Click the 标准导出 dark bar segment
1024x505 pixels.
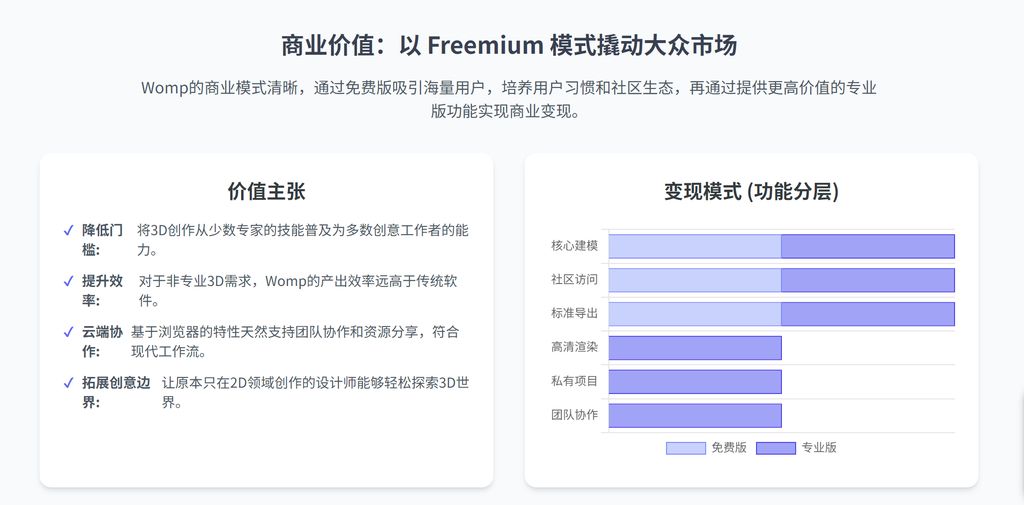(x=867, y=314)
